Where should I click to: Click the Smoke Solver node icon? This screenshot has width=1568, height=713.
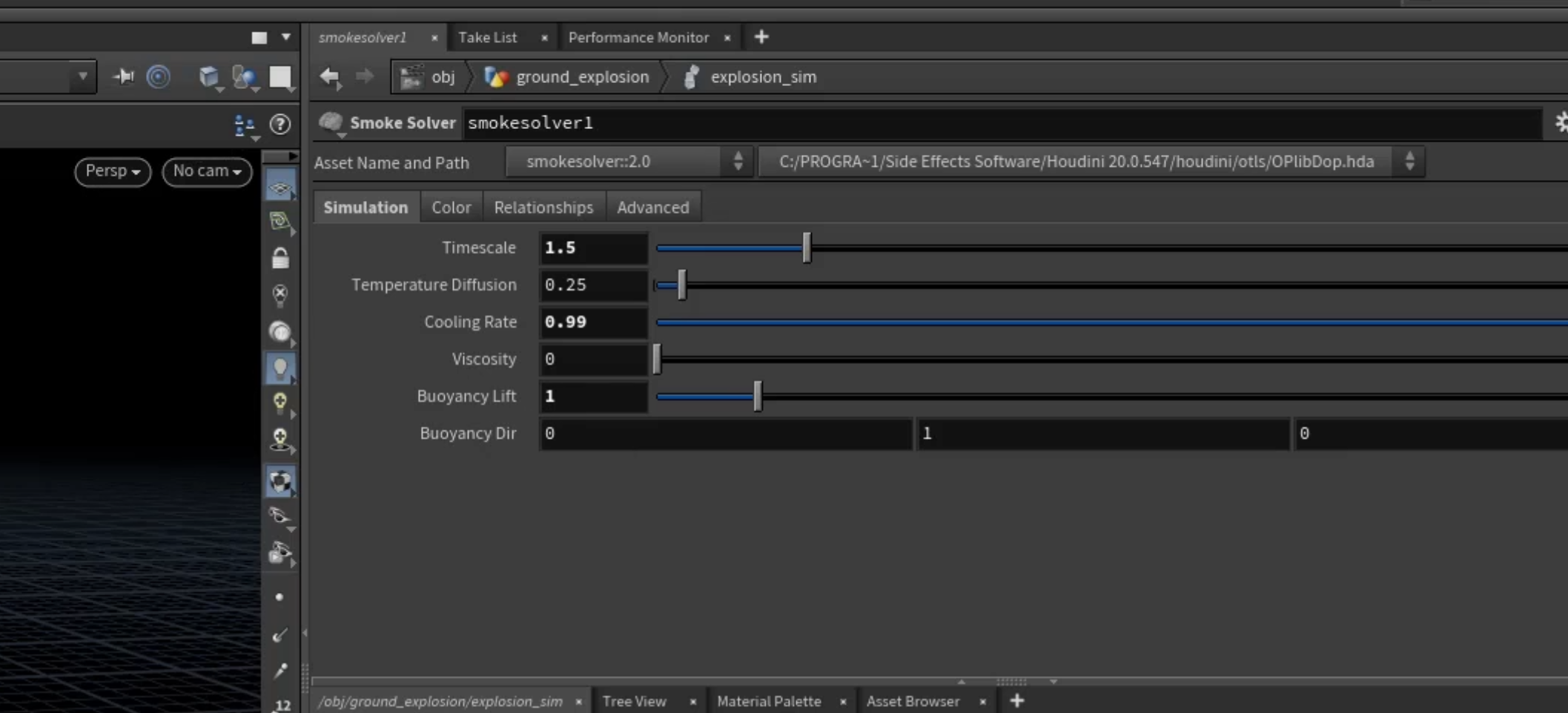331,123
